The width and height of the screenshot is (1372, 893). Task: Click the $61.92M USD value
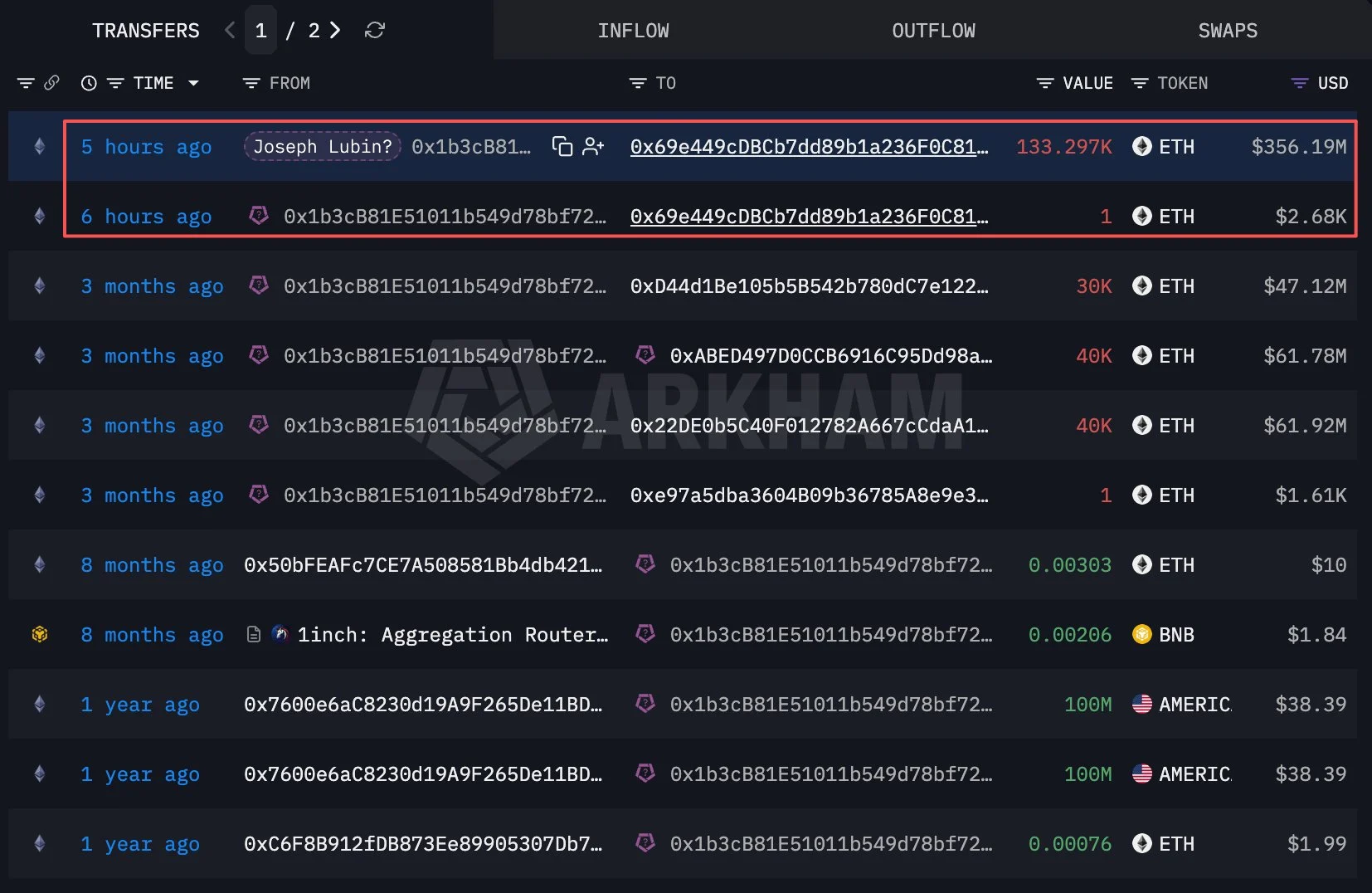point(1305,426)
